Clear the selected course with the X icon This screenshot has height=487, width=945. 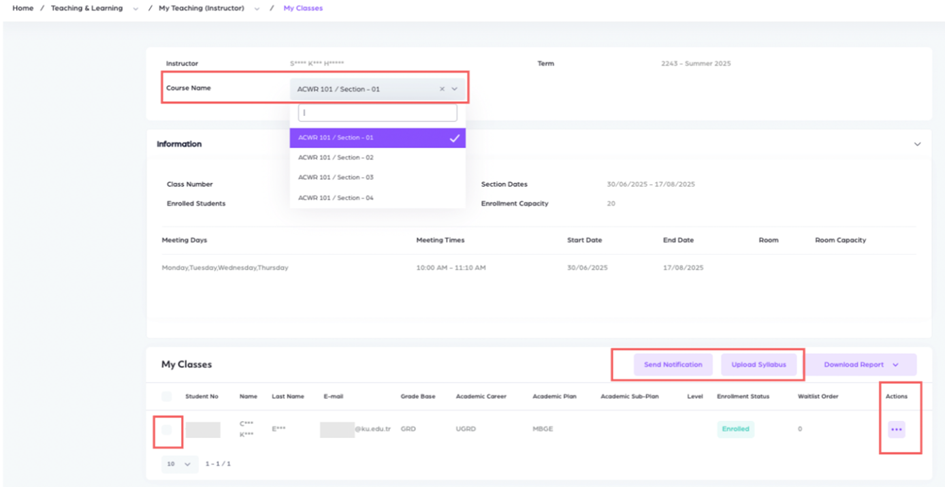click(x=442, y=89)
